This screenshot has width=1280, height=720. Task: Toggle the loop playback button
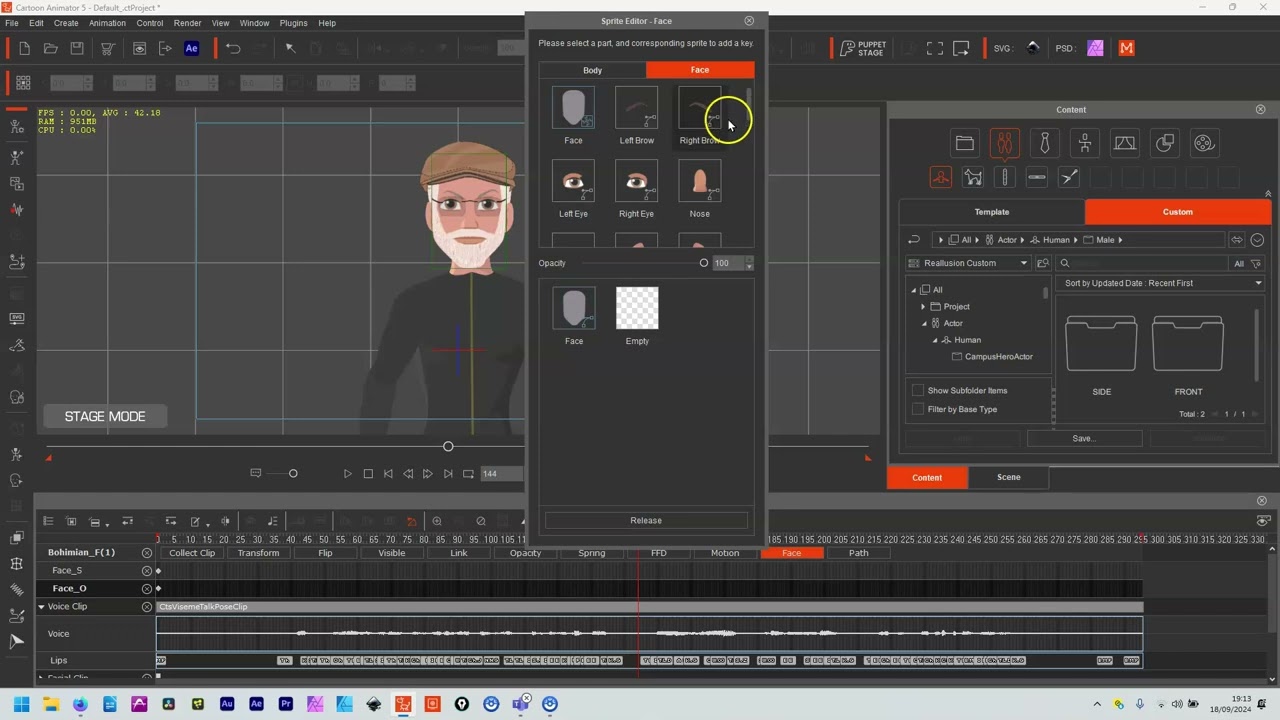(x=468, y=474)
